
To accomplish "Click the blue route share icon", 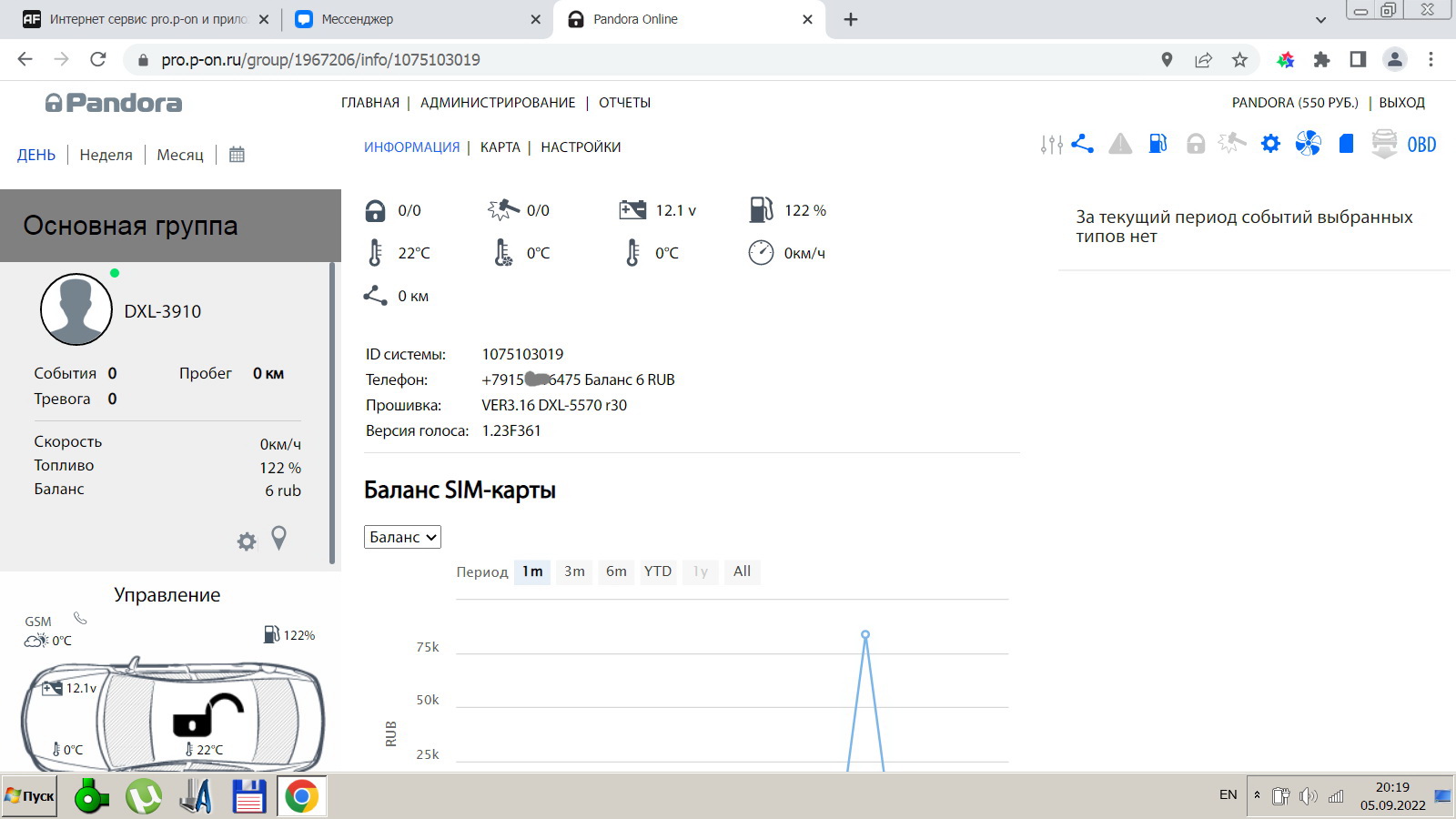I will (1082, 144).
